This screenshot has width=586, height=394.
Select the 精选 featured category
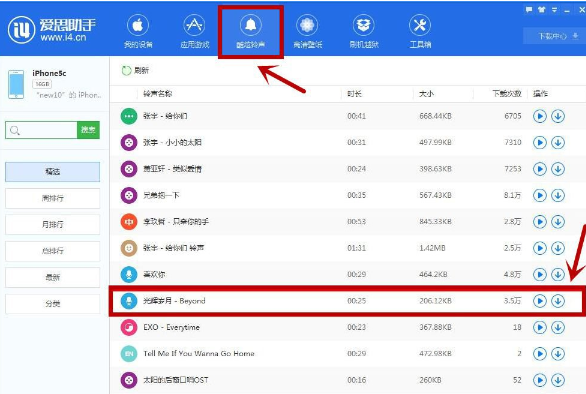[x=53, y=172]
